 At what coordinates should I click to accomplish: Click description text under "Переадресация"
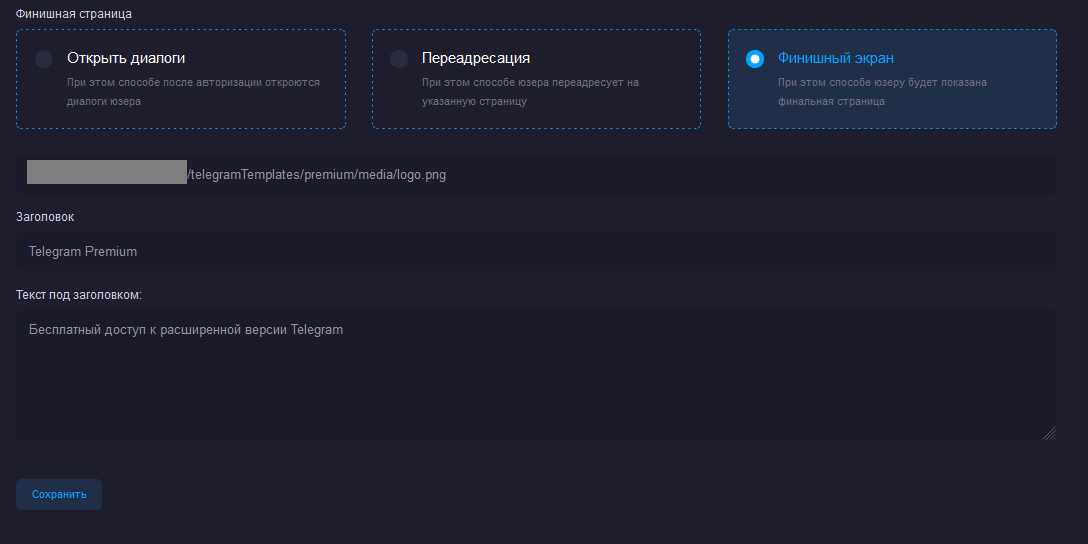[x=529, y=91]
